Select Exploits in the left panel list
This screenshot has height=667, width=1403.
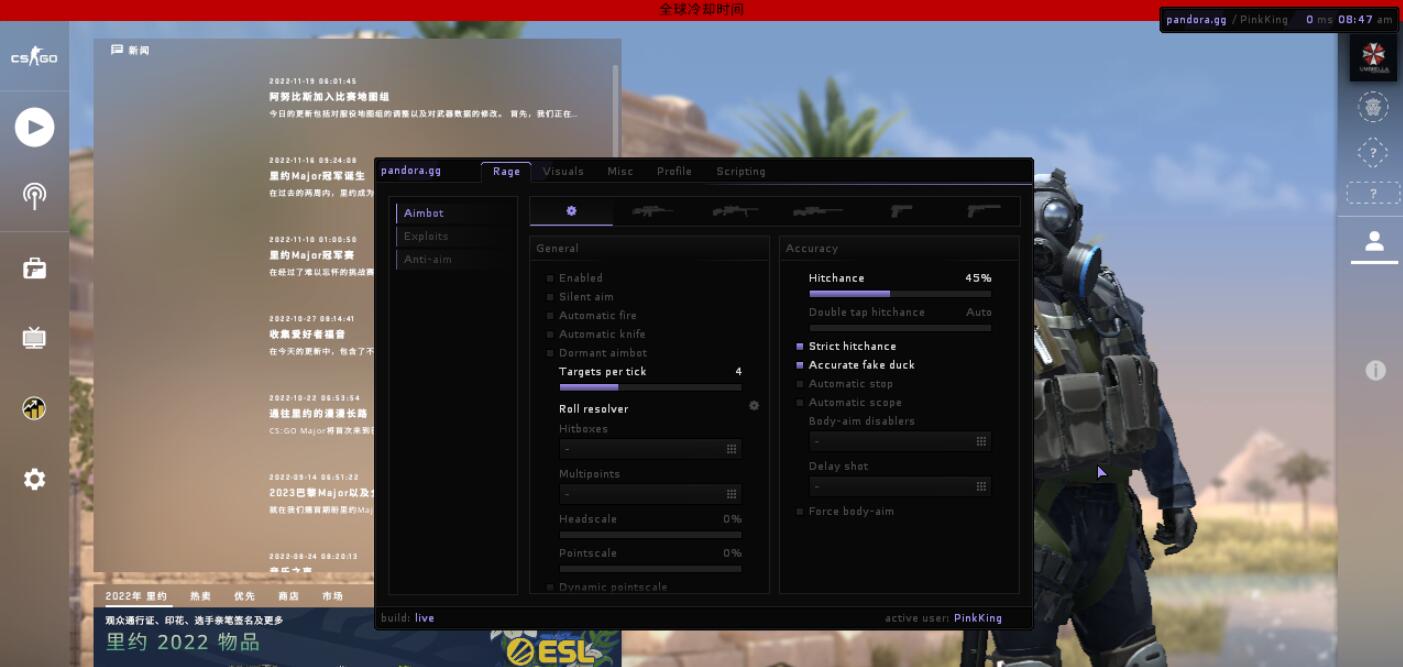(426, 237)
